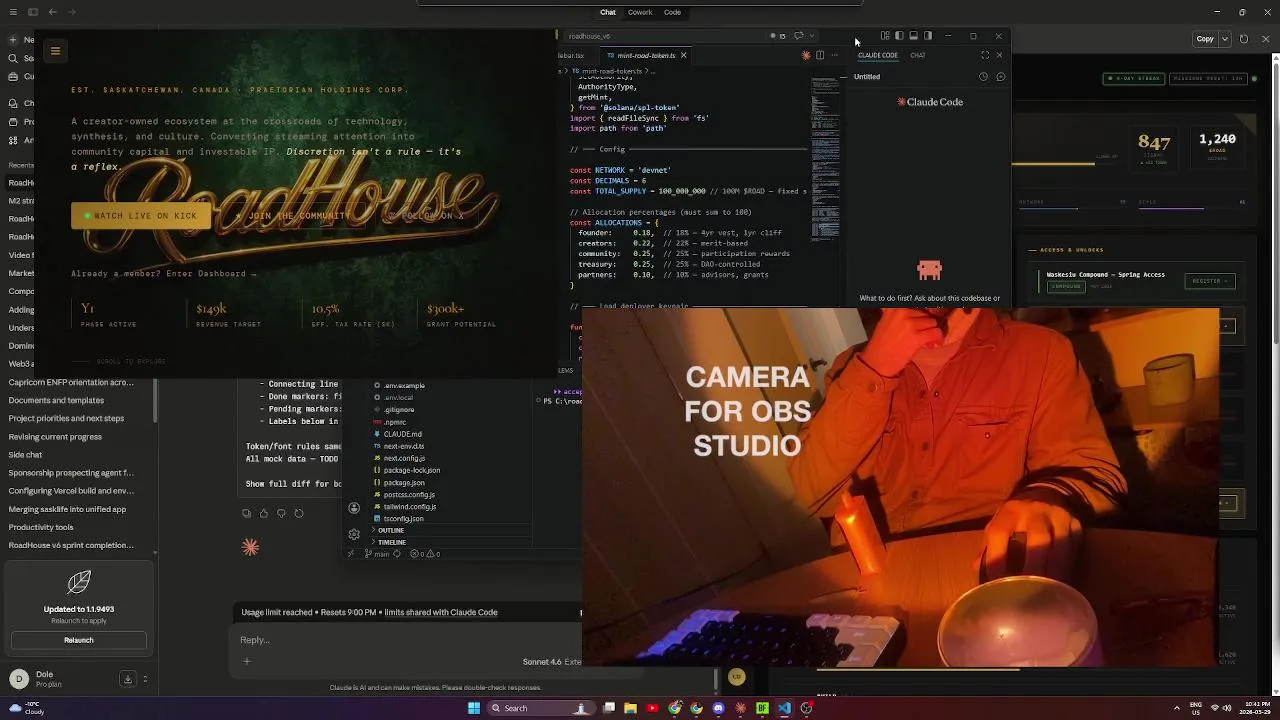This screenshot has width=1280, height=720.
Task: Give thumbs down to the response
Action: click(281, 514)
